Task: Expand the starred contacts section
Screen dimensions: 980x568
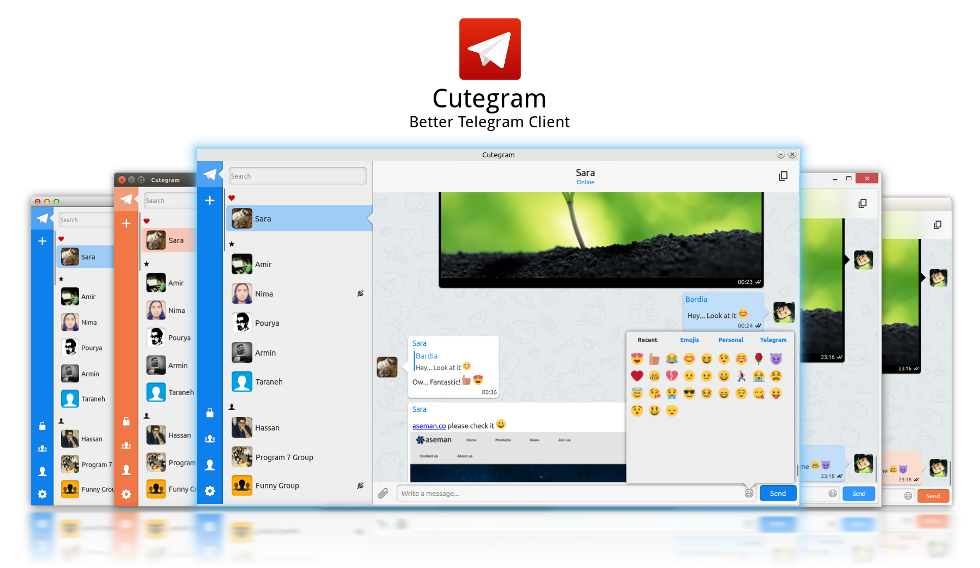Action: point(232,244)
